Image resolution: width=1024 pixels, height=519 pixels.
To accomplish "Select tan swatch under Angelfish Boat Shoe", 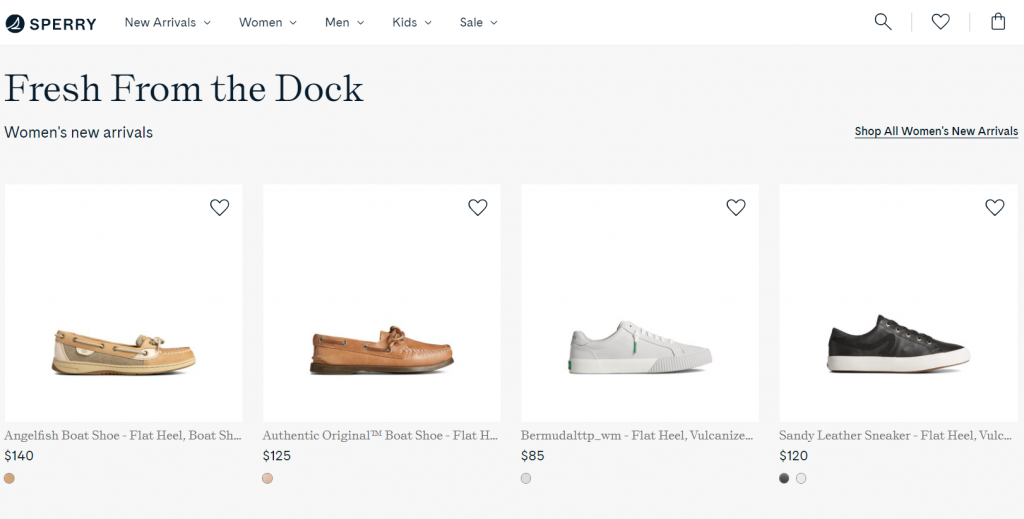I will pyautogui.click(x=9, y=479).
